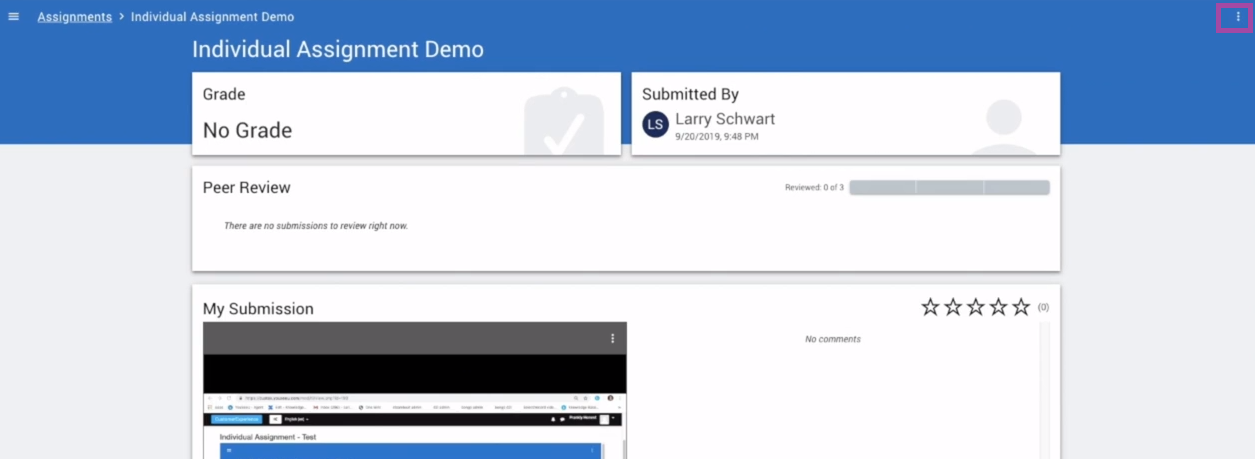Screen dimensions: 1255x459
Task: Open the hamburger navigation menu
Action: [x=14, y=17]
